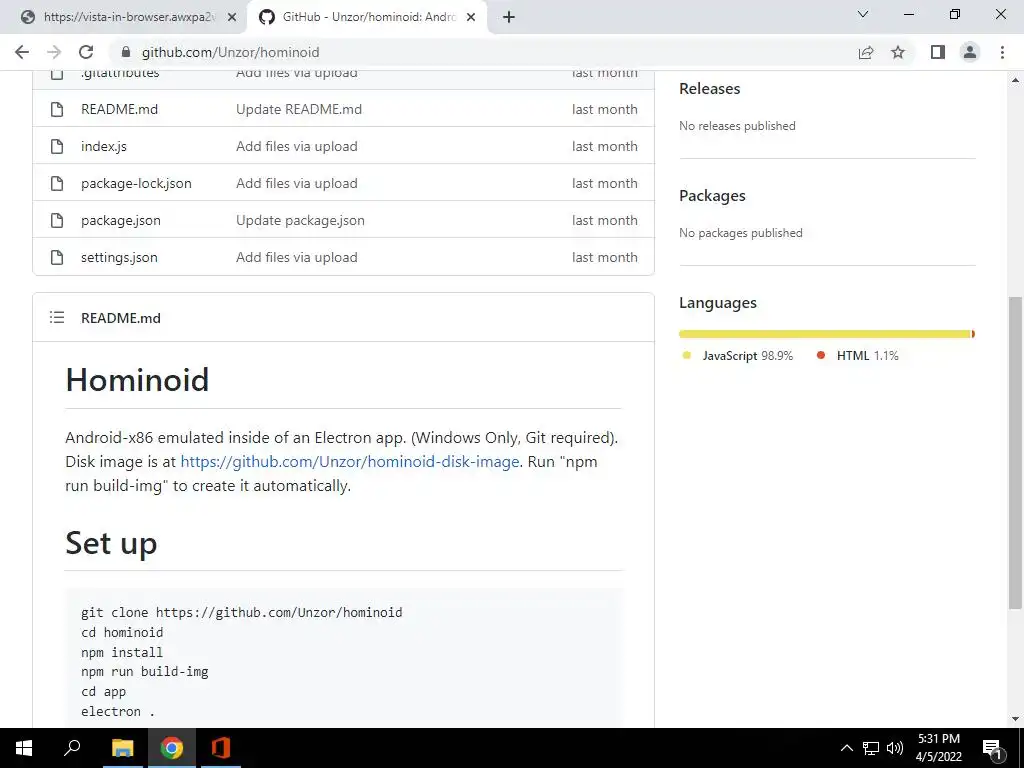Open 'Update README.md' commit message
1024x768 pixels.
click(299, 109)
